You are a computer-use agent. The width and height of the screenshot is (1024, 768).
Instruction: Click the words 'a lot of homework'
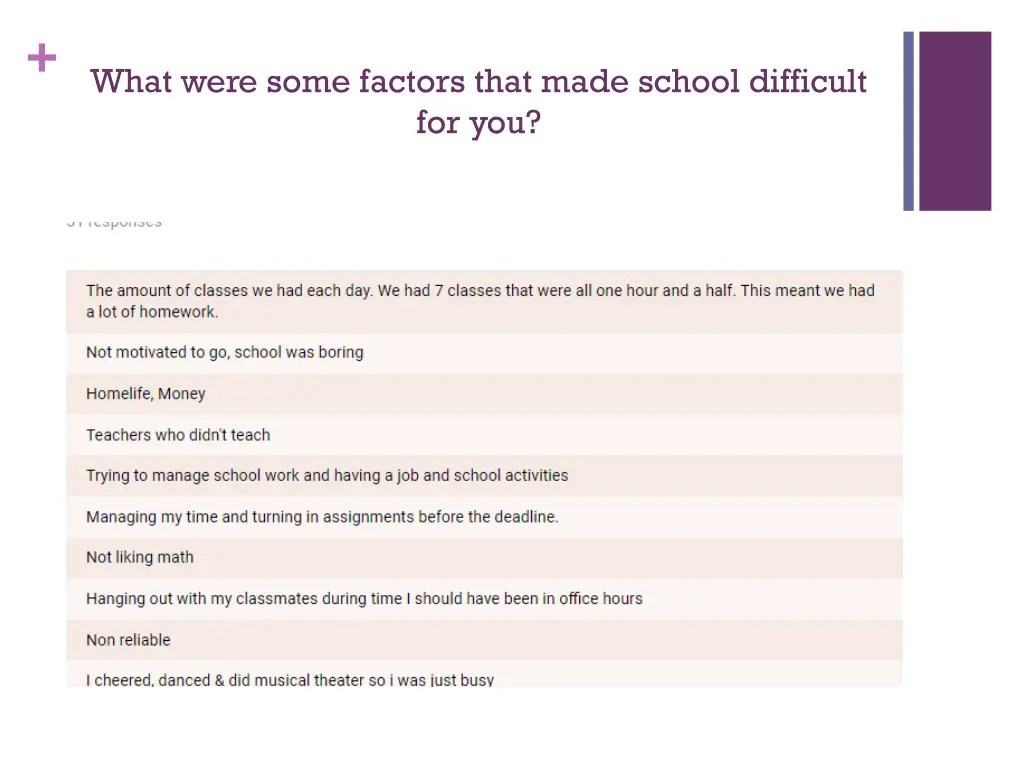pyautogui.click(x=152, y=312)
